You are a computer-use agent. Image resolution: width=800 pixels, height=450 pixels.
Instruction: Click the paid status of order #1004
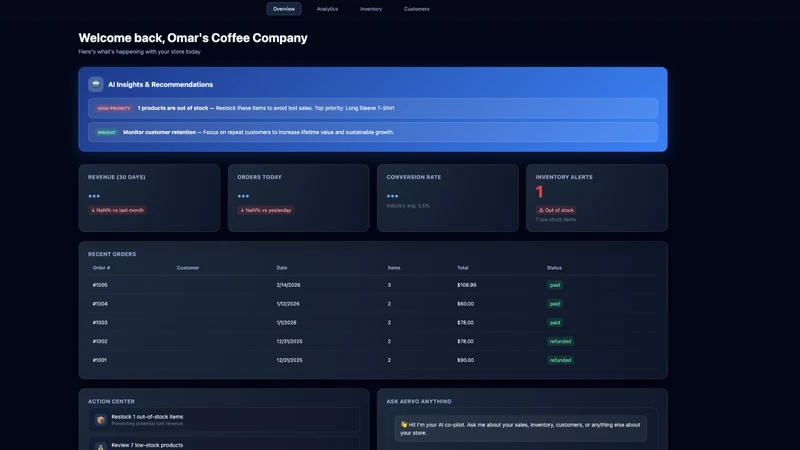click(x=555, y=304)
